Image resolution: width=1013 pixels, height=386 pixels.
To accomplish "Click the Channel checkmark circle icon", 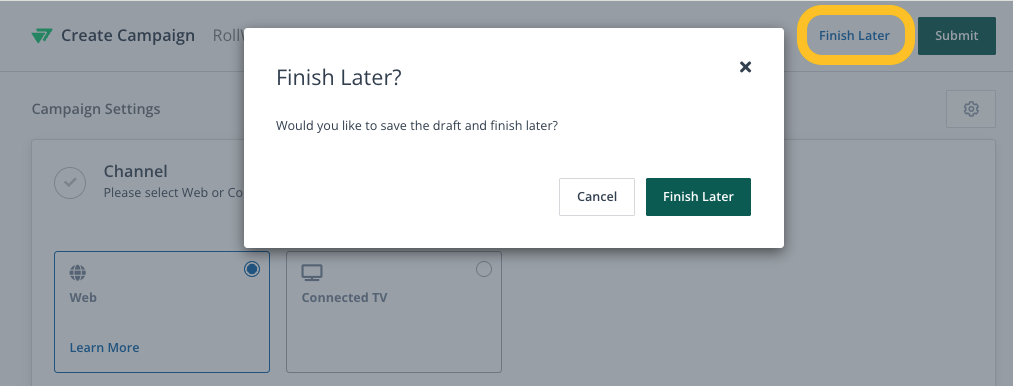I will coord(70,183).
